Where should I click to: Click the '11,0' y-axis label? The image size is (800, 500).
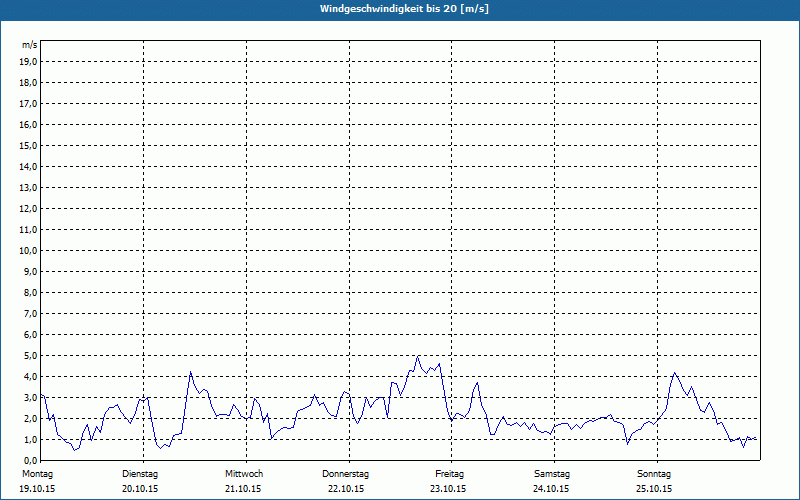(x=28, y=230)
